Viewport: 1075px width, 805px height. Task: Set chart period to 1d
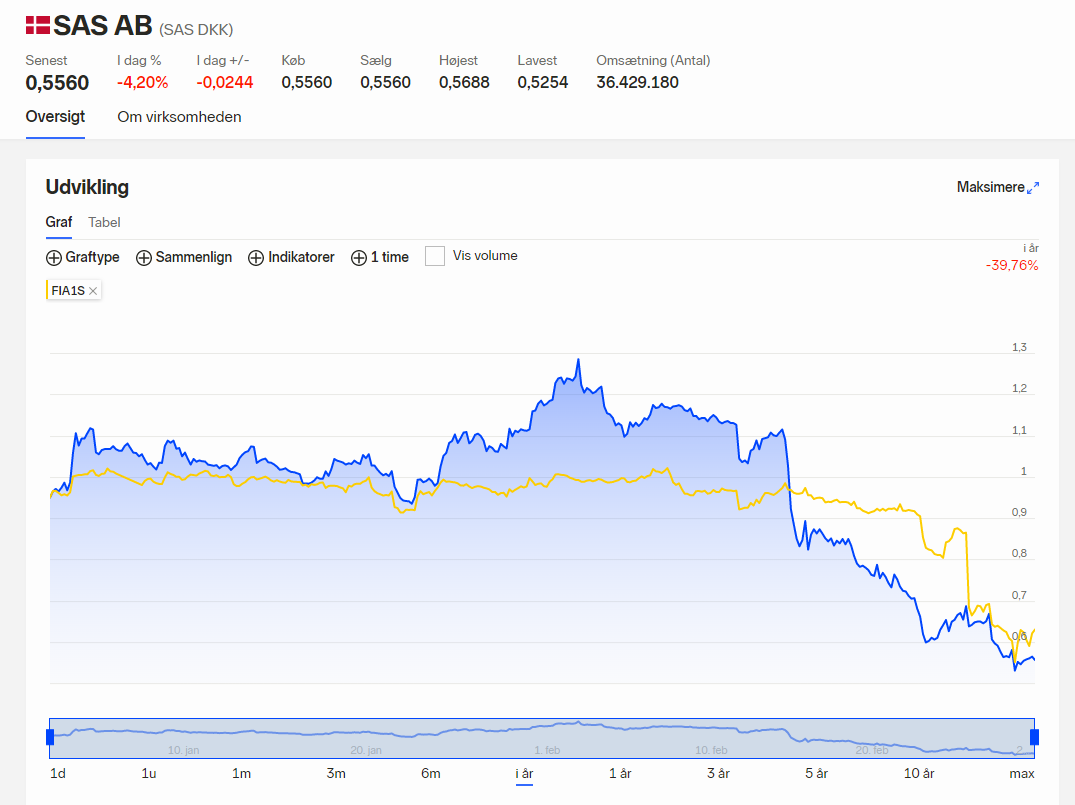[x=58, y=773]
